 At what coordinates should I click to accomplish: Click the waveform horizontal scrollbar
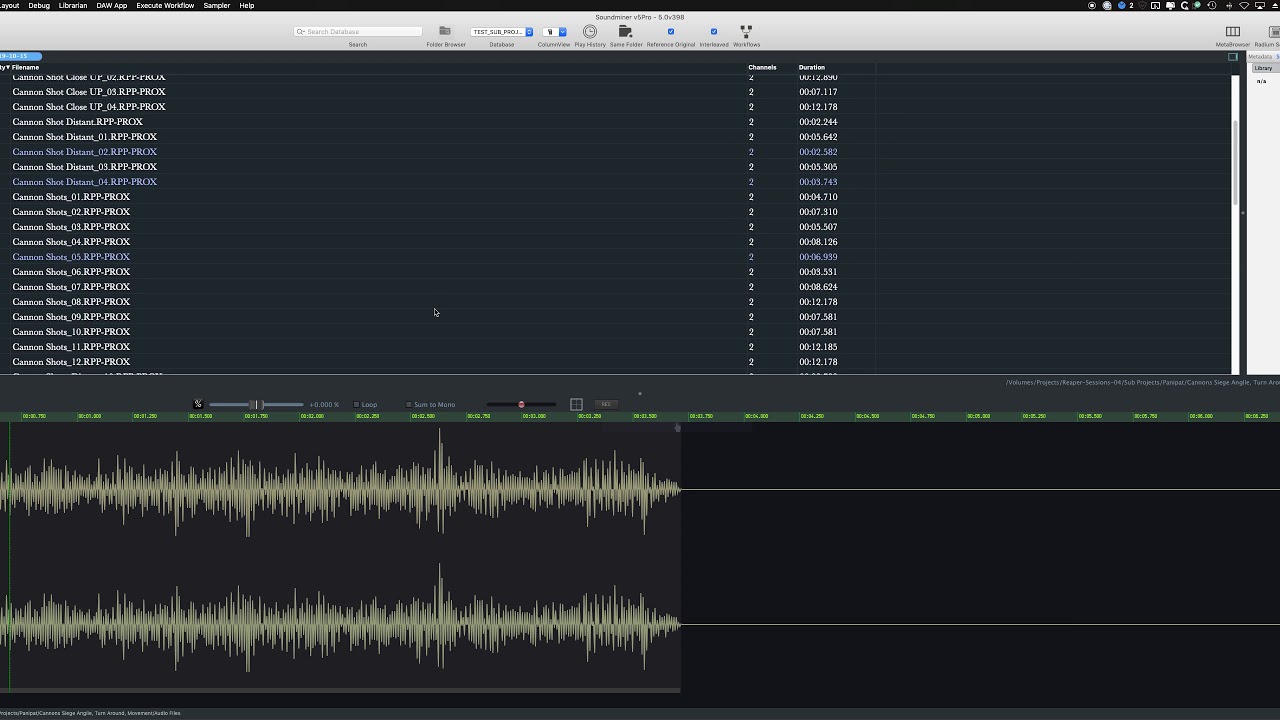(x=340, y=690)
